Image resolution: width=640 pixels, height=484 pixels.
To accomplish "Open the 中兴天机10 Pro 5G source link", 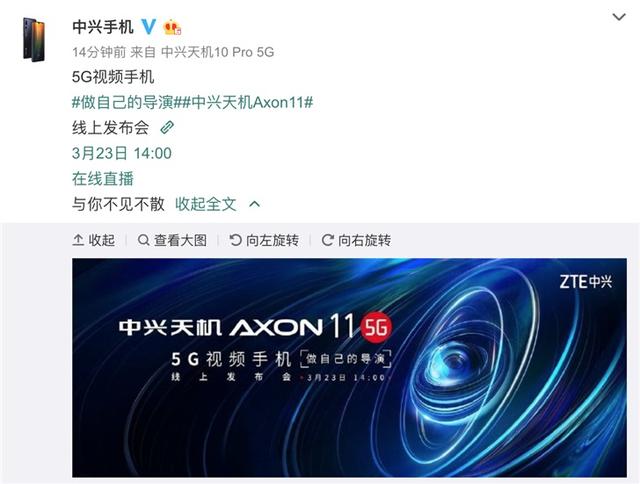I will pyautogui.click(x=218, y=52).
